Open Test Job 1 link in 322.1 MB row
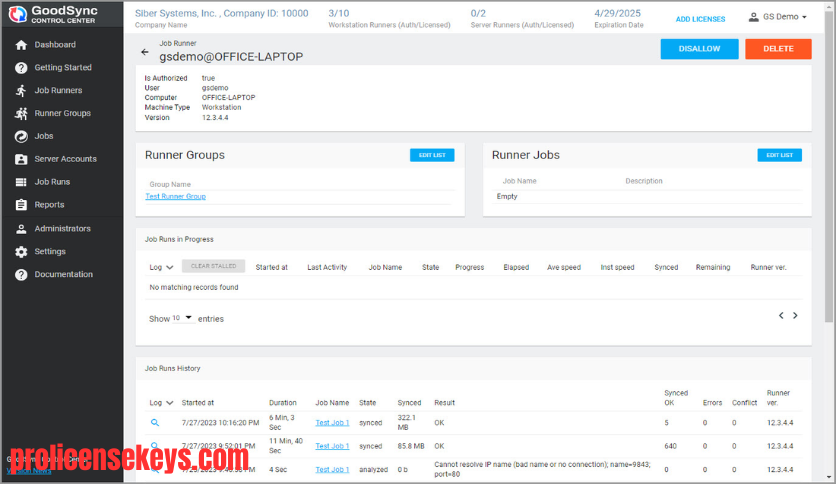The height and width of the screenshot is (484, 836). click(332, 423)
